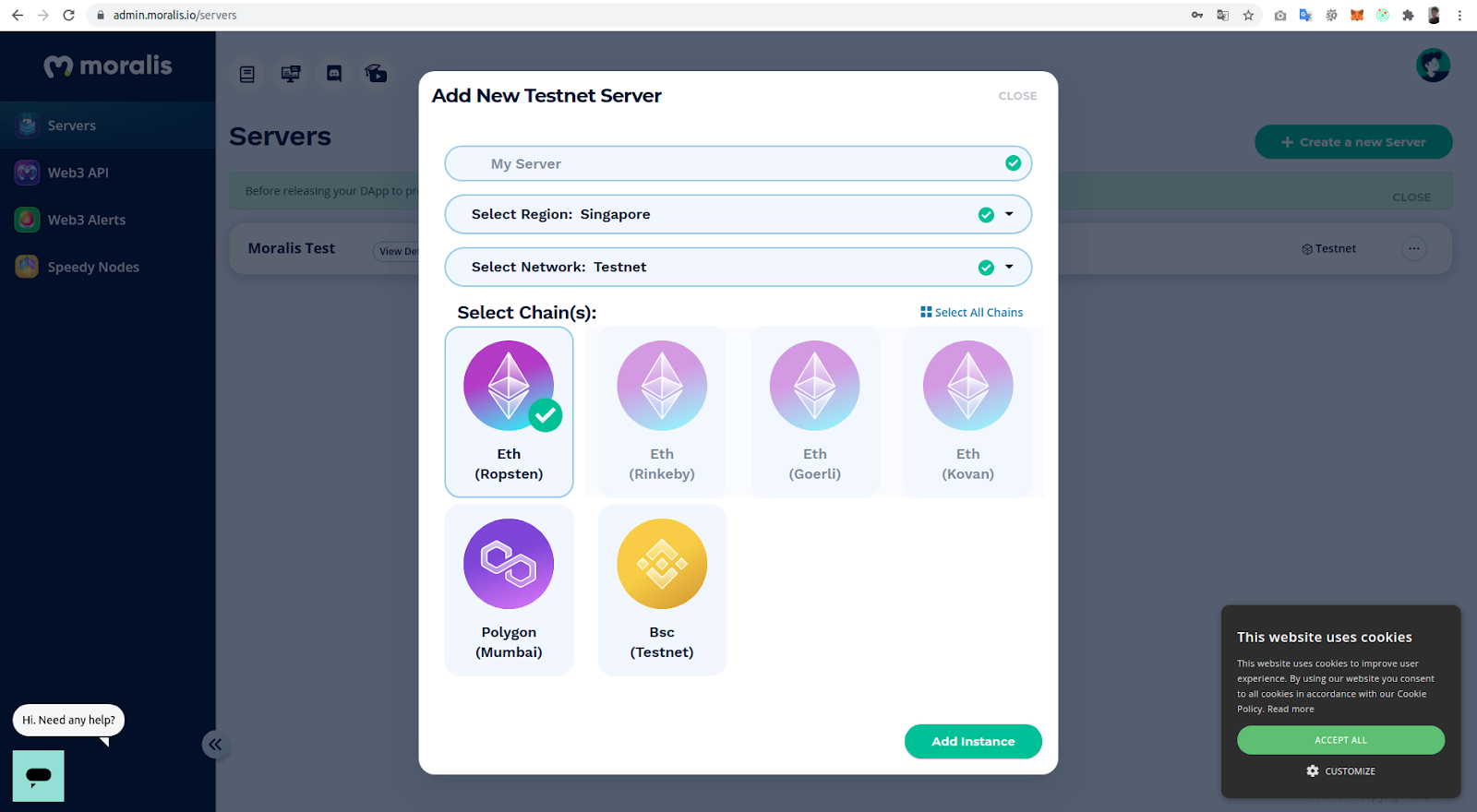Select the Eth (Rinkeby) chain card
The image size is (1477, 812).
(x=662, y=412)
